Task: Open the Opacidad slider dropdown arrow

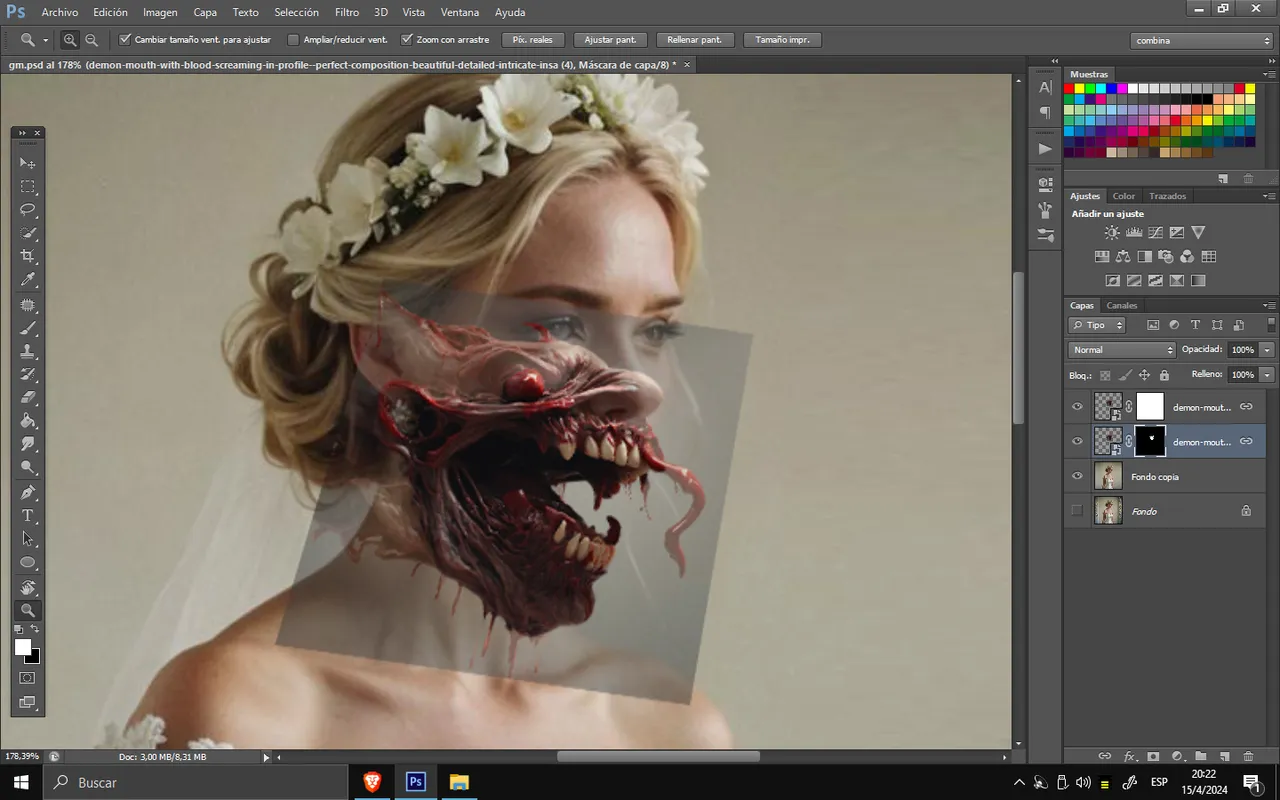Action: [1267, 350]
